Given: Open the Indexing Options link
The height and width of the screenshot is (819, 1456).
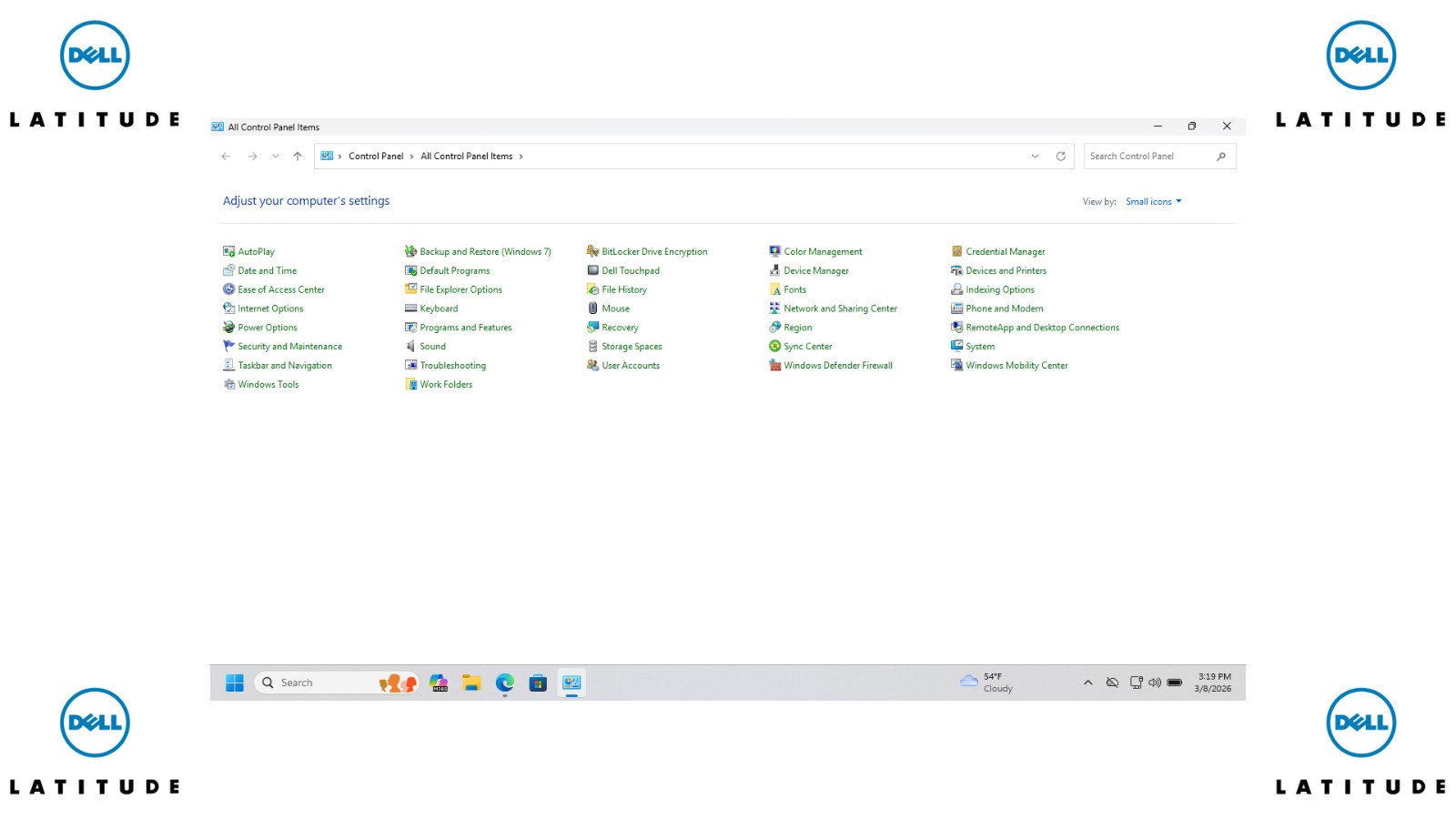Looking at the screenshot, I should tap(1000, 289).
